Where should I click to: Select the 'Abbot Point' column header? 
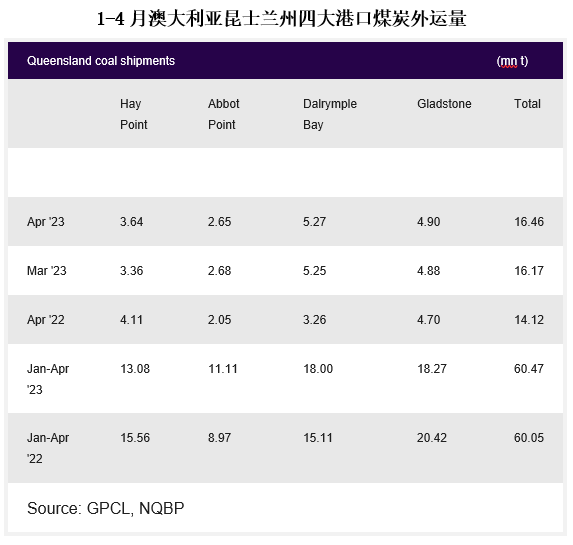point(223,114)
